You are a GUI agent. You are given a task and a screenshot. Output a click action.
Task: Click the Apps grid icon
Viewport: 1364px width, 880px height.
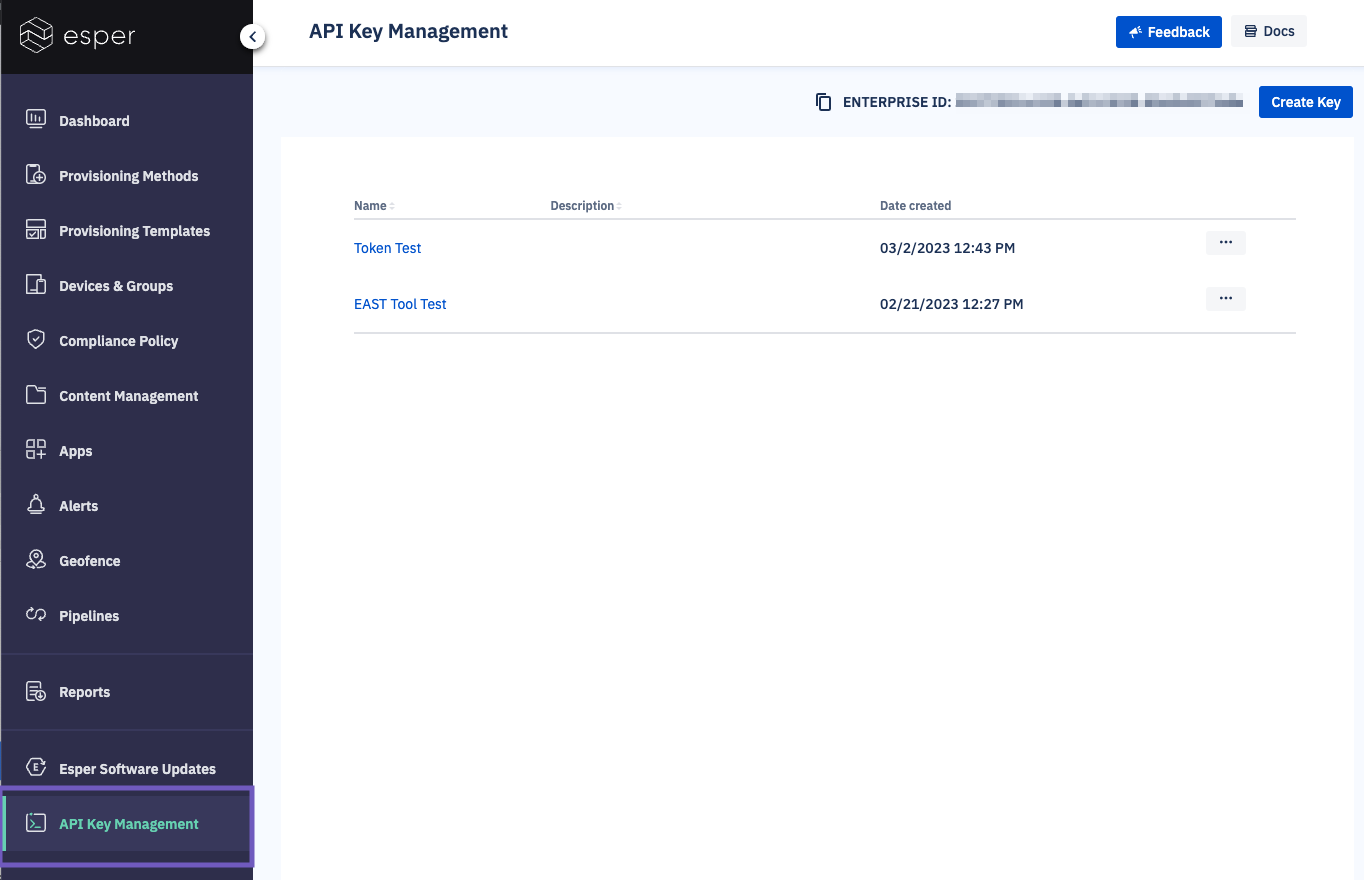tap(36, 450)
